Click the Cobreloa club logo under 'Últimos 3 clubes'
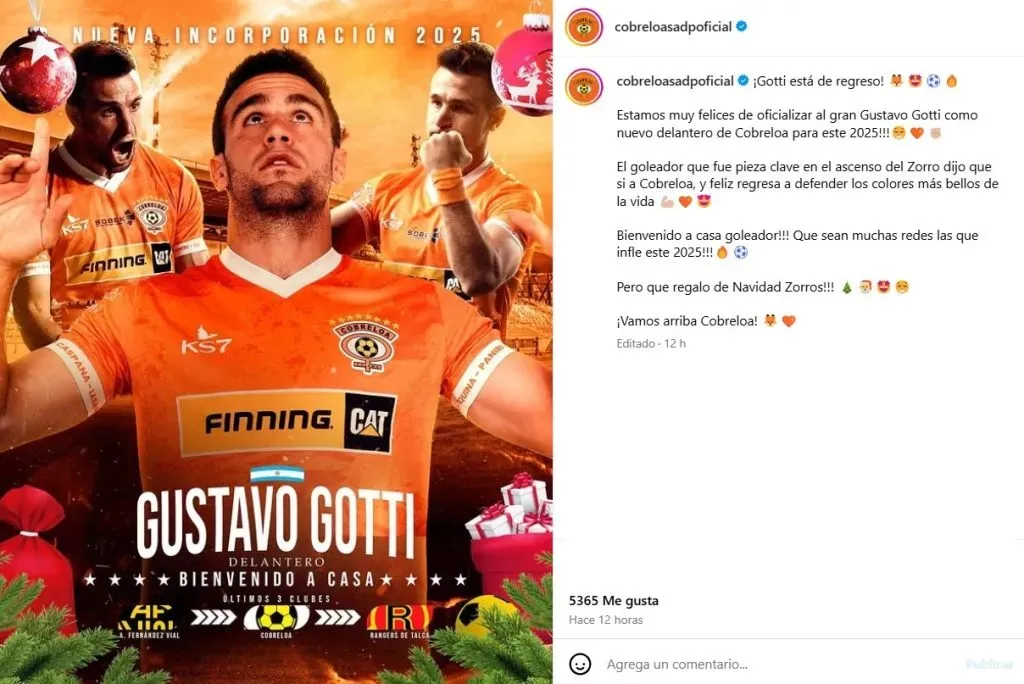Image resolution: width=1024 pixels, height=684 pixels. [x=276, y=617]
